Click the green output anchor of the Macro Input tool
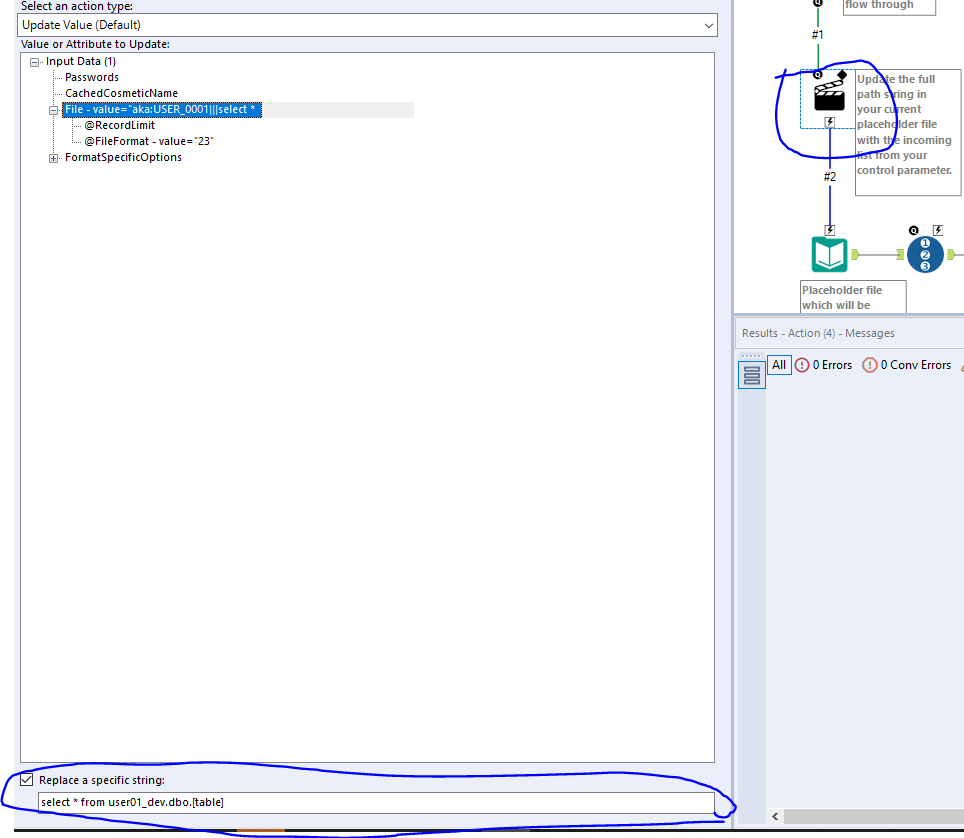964x838 pixels. (x=855, y=254)
